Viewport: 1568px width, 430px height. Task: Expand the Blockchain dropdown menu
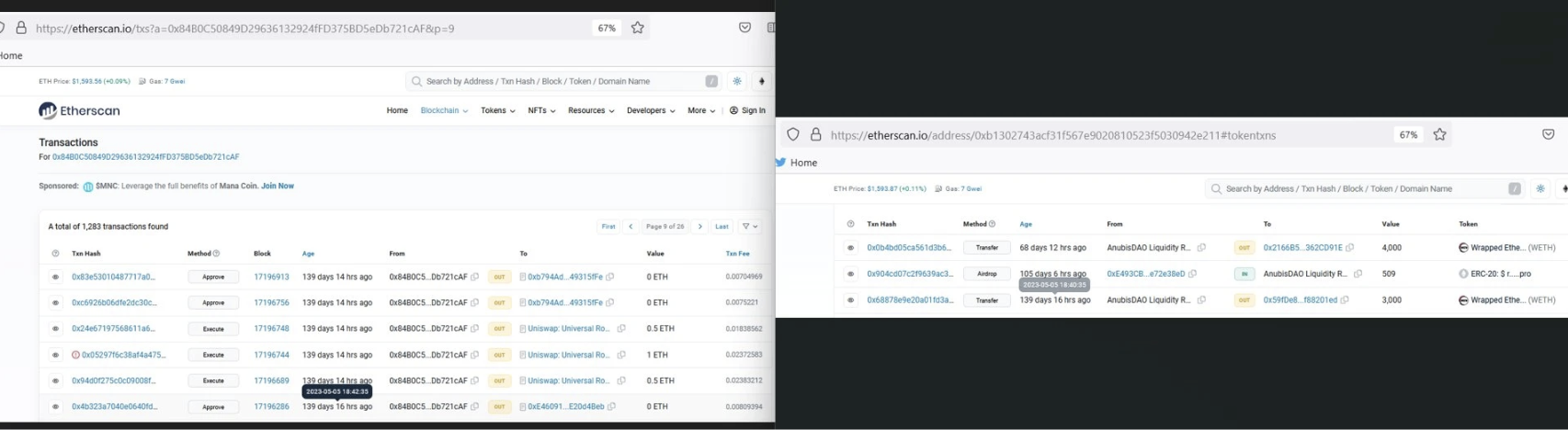pyautogui.click(x=444, y=111)
